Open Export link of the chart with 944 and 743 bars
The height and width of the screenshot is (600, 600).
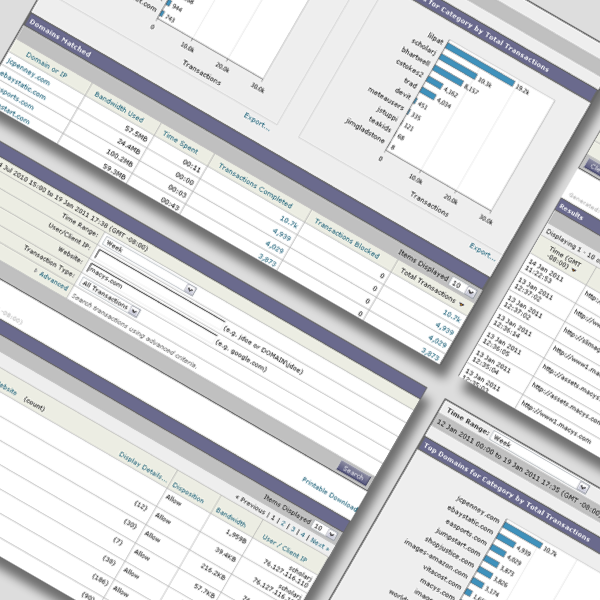(257, 121)
